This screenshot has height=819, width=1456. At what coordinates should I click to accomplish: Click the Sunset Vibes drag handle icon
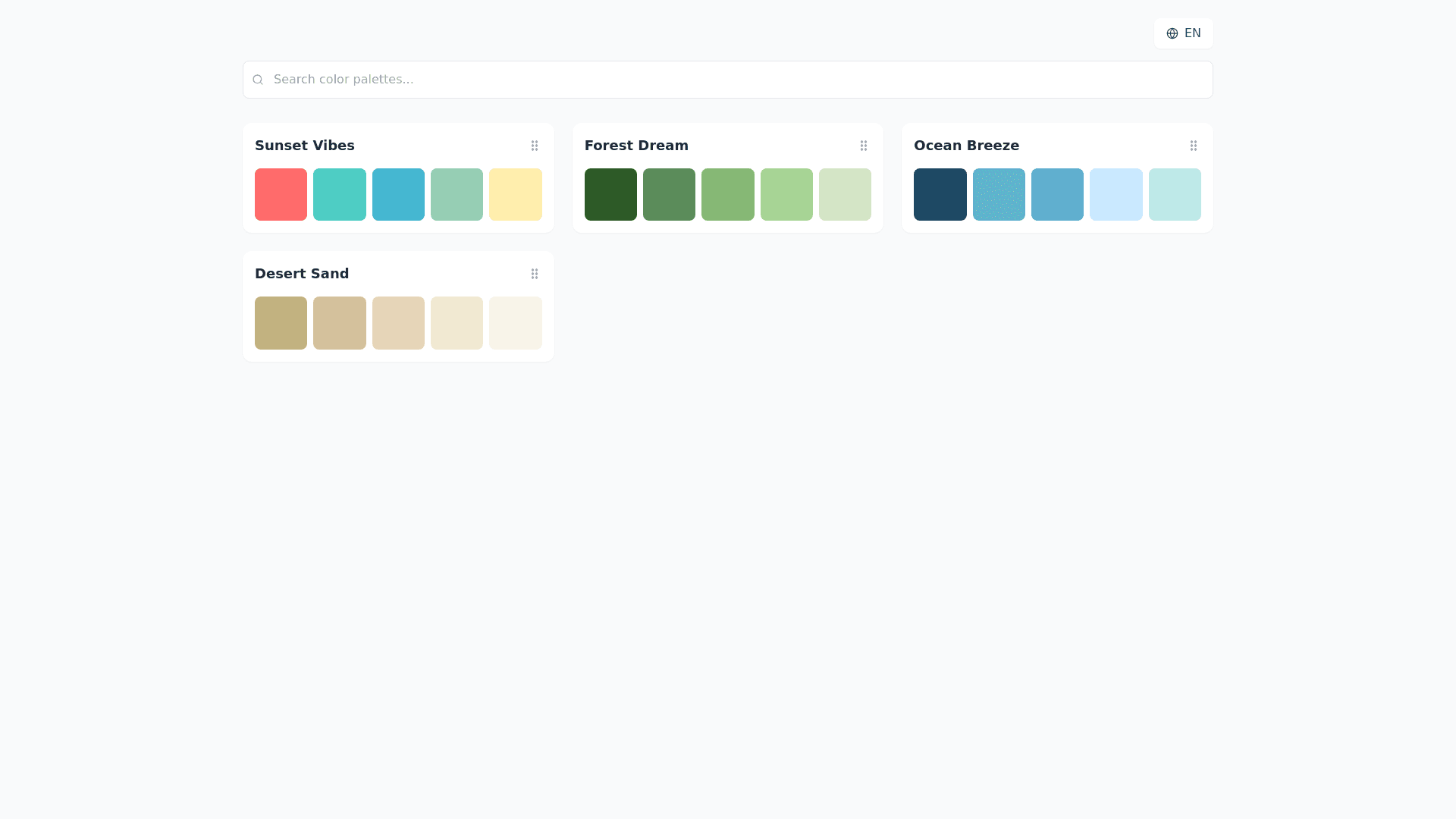pos(535,146)
